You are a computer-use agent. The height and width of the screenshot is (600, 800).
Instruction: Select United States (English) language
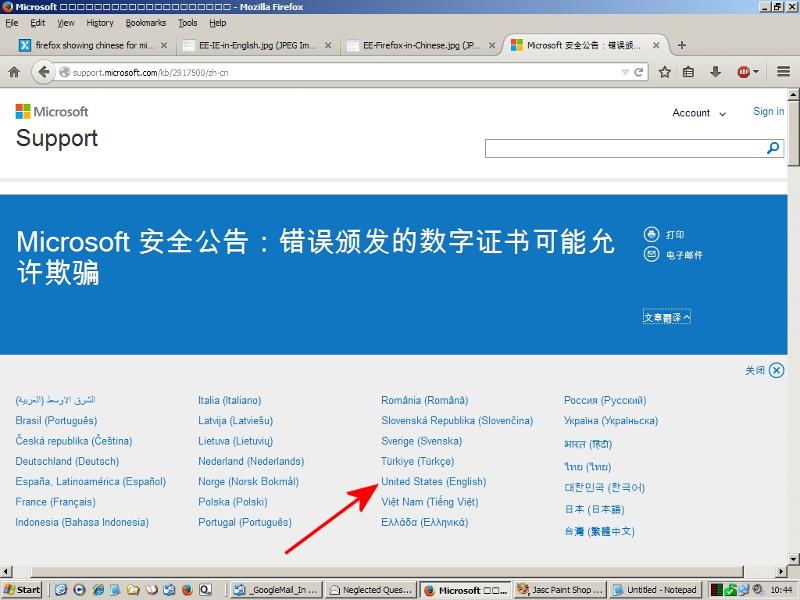434,481
